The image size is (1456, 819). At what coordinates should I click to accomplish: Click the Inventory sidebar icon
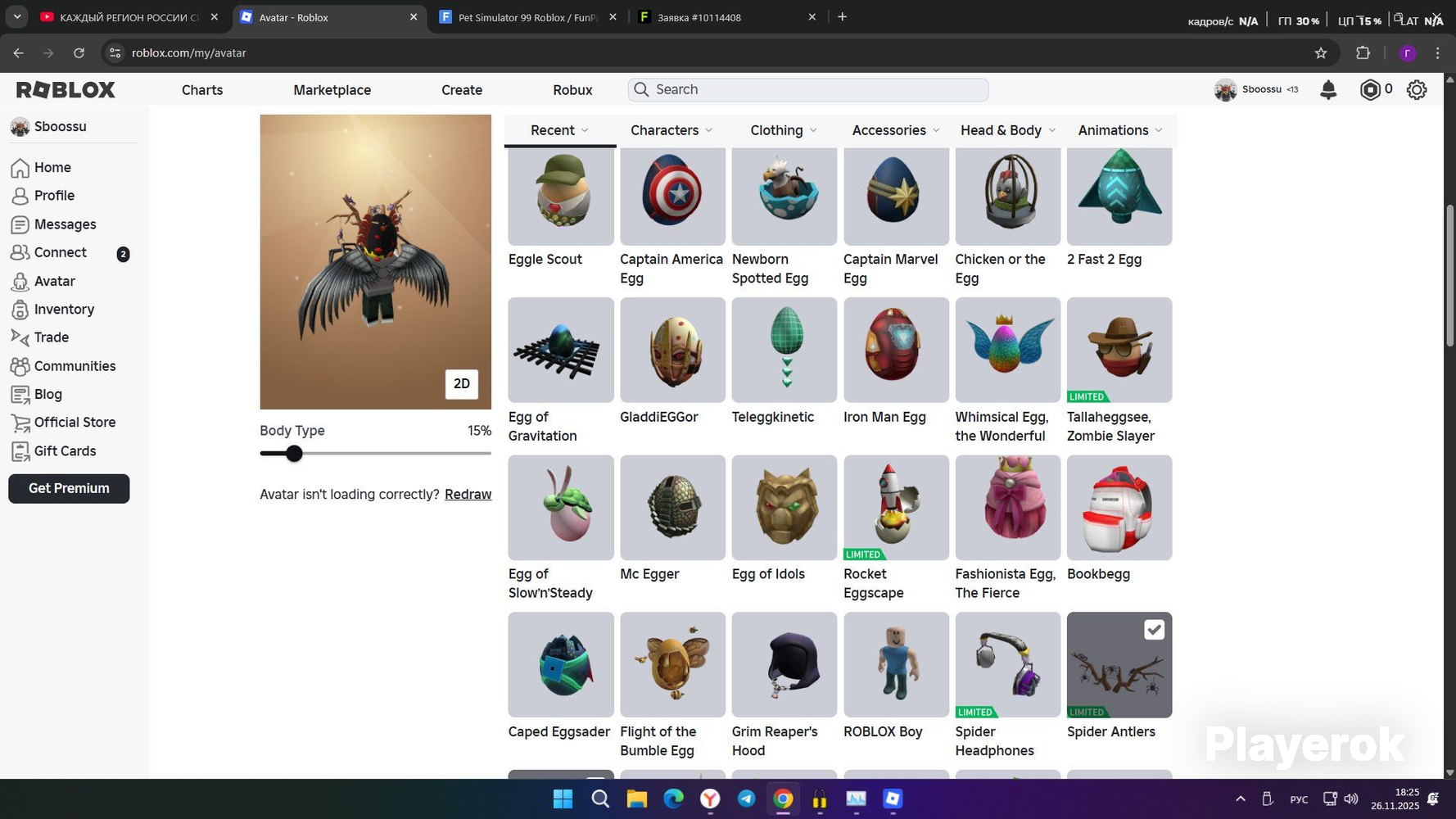coord(20,310)
